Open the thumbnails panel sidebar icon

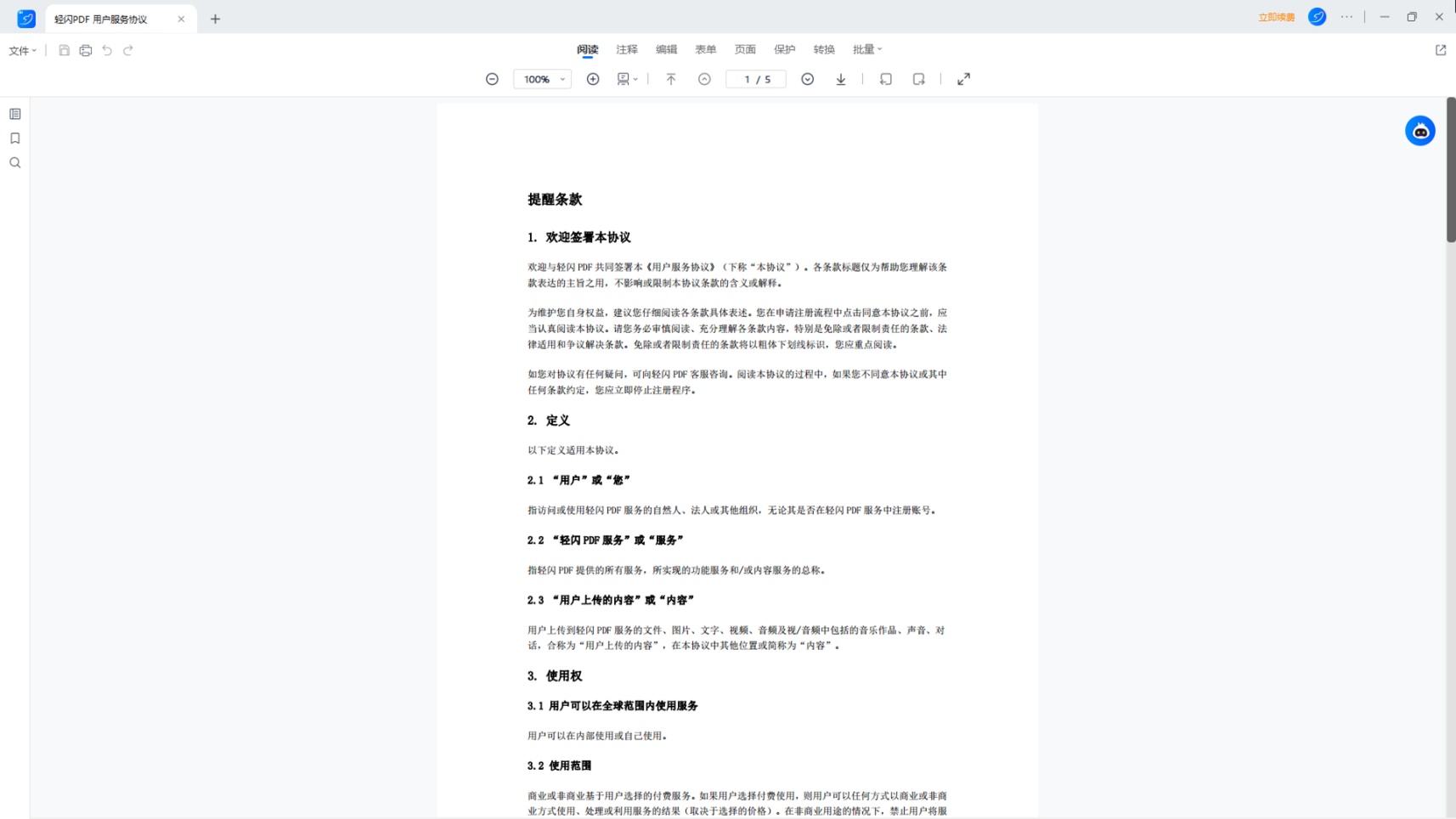[15, 114]
